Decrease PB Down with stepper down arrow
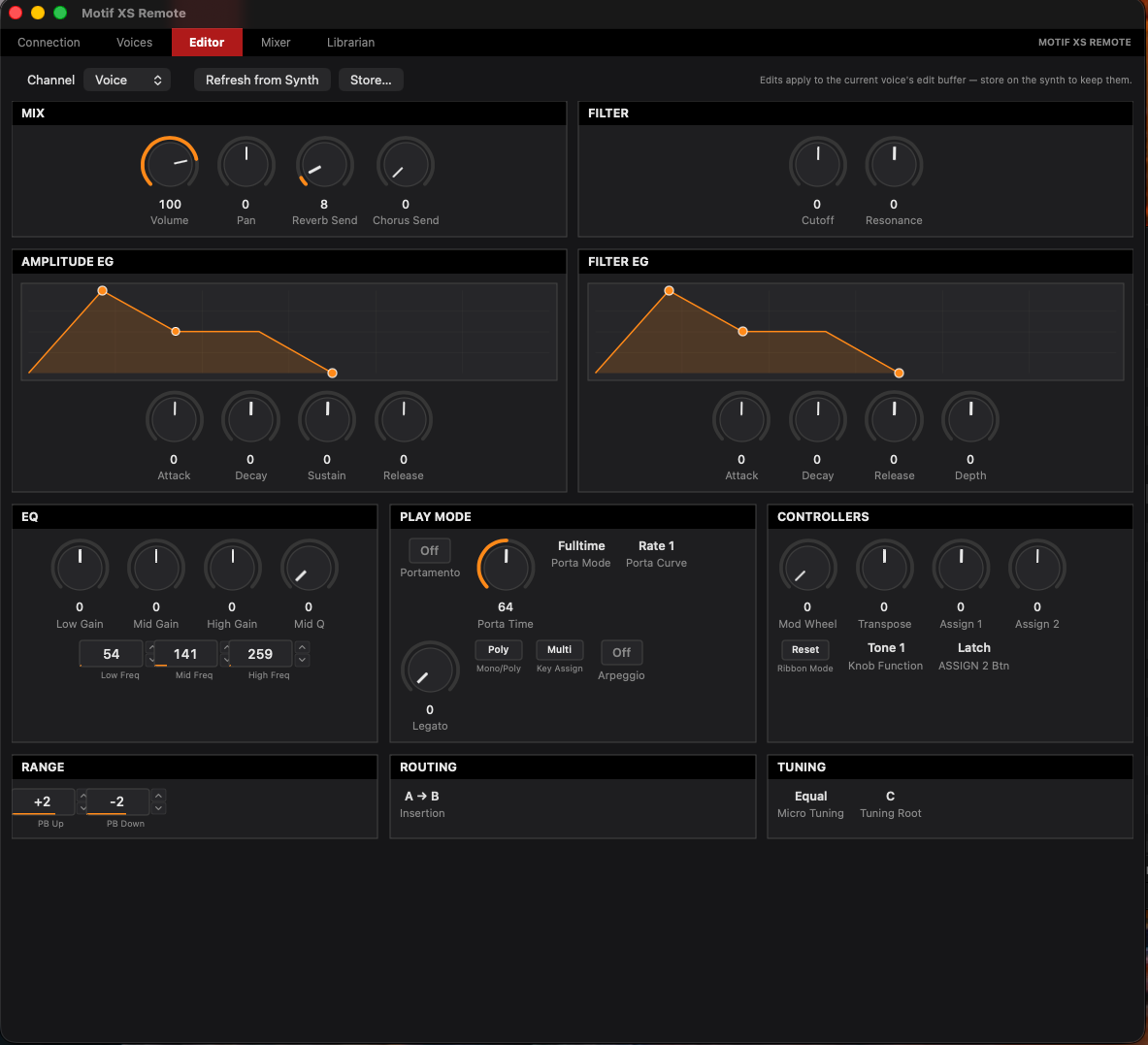The height and width of the screenshot is (1045, 1148). 158,808
